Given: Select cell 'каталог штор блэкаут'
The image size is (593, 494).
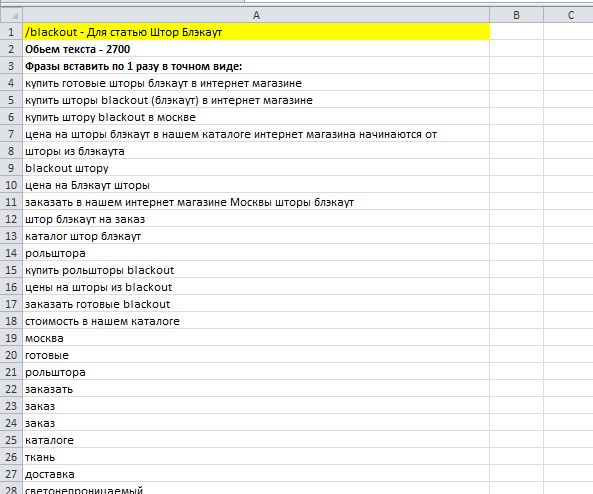Looking at the screenshot, I should pos(256,236).
